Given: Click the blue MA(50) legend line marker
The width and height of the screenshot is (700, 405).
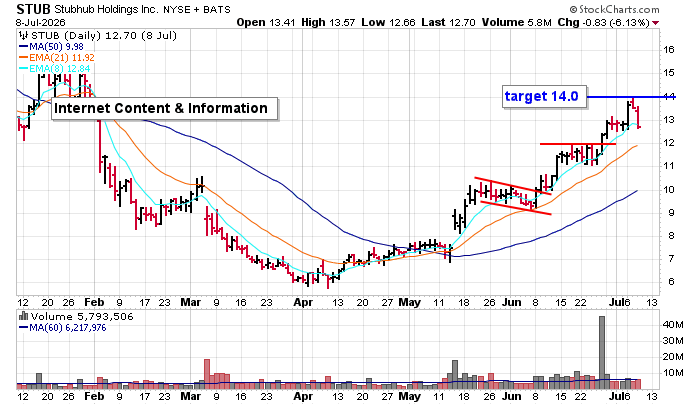Looking at the screenshot, I should coord(23,47).
